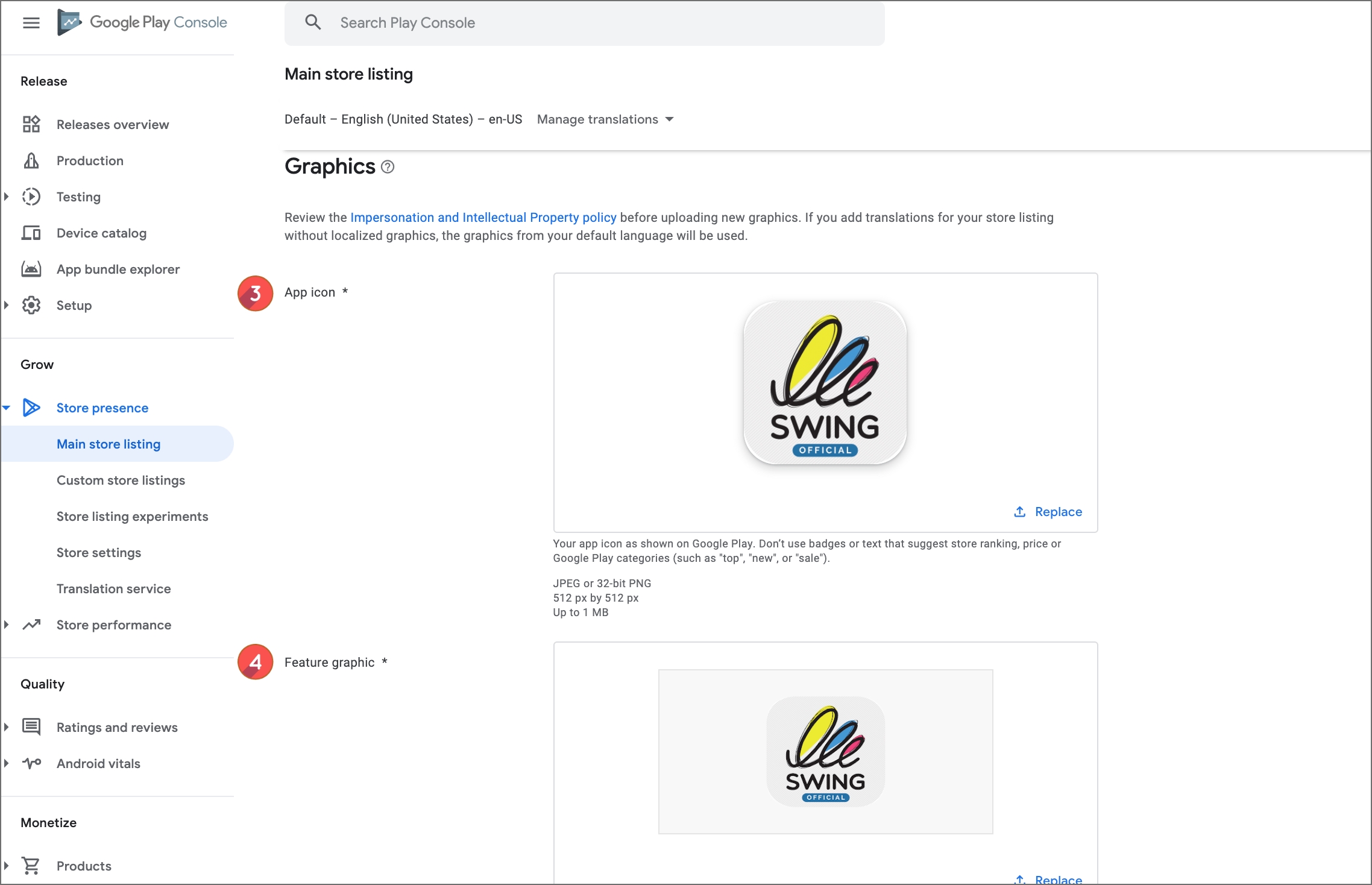The height and width of the screenshot is (885, 1372).
Task: Select Main store listing menu item
Action: [x=118, y=444]
